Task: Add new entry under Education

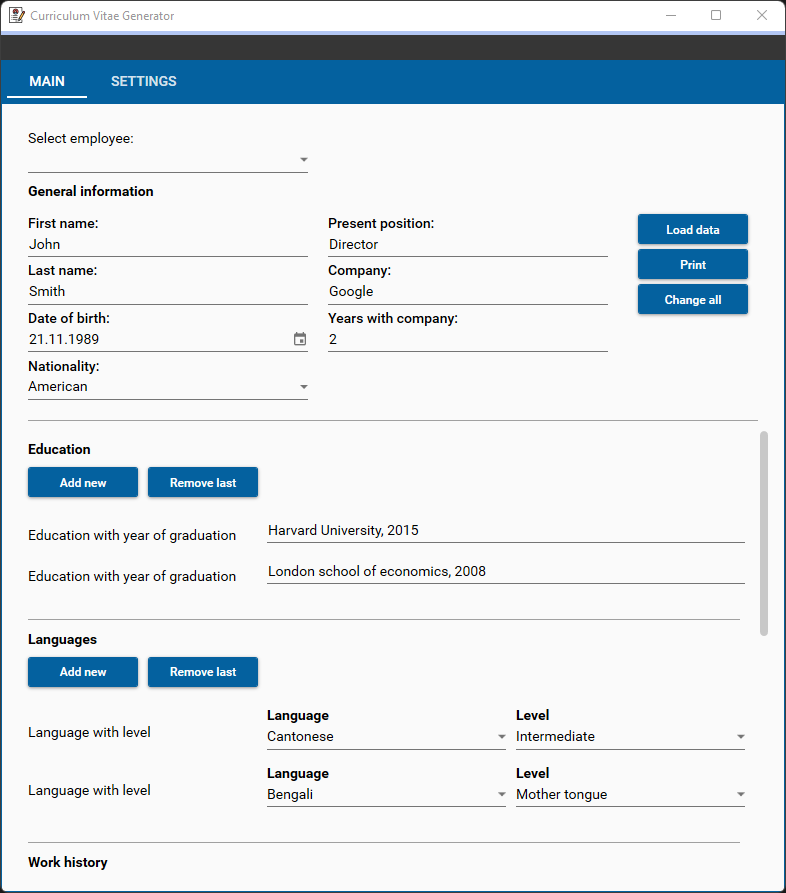Action: pos(83,482)
